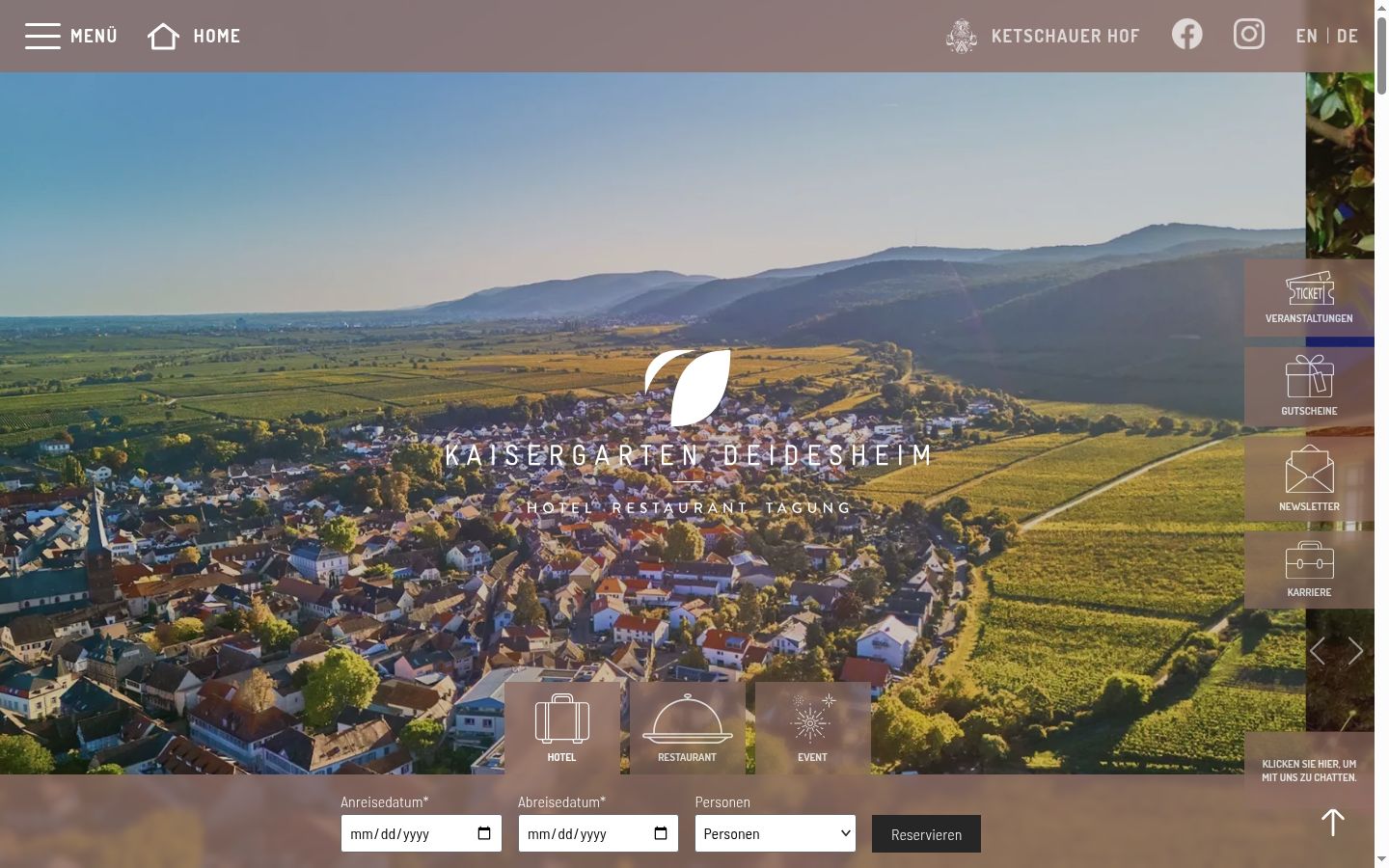This screenshot has width=1389, height=868.
Task: Open the Ketschauer Hof link
Action: pyautogui.click(x=1043, y=36)
